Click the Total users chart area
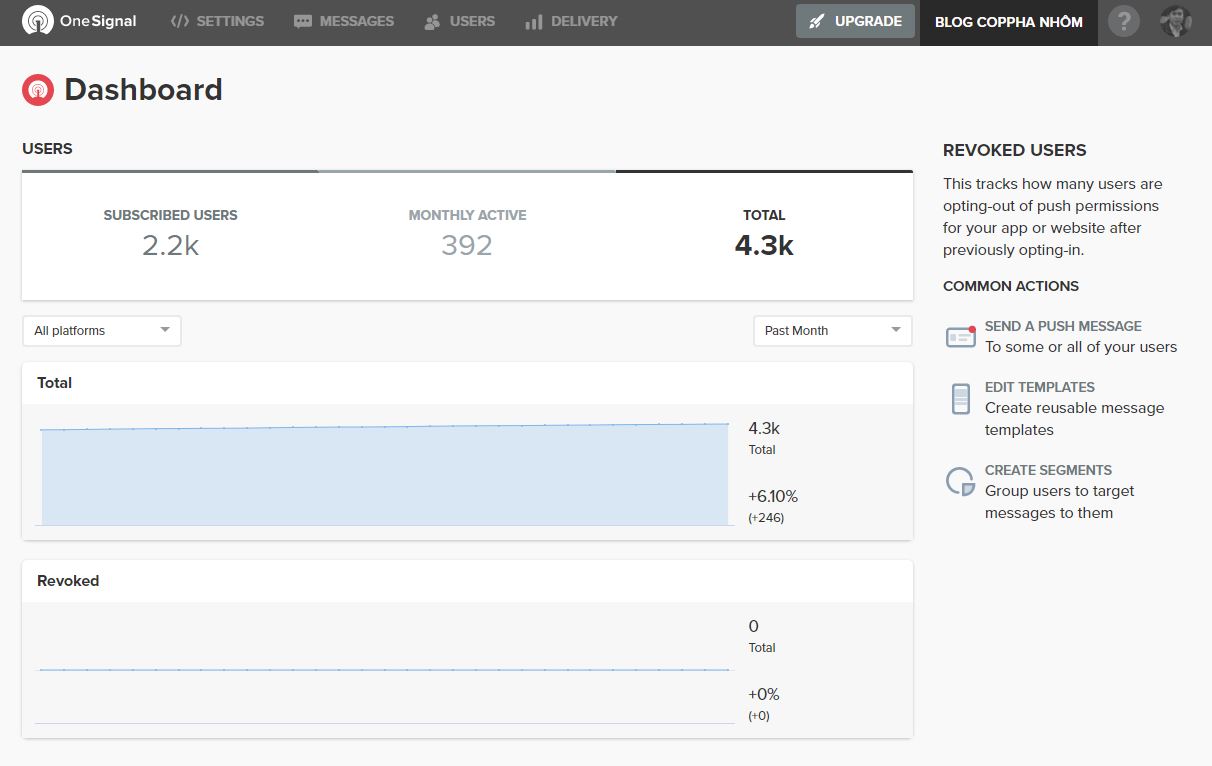1212x766 pixels. 385,475
